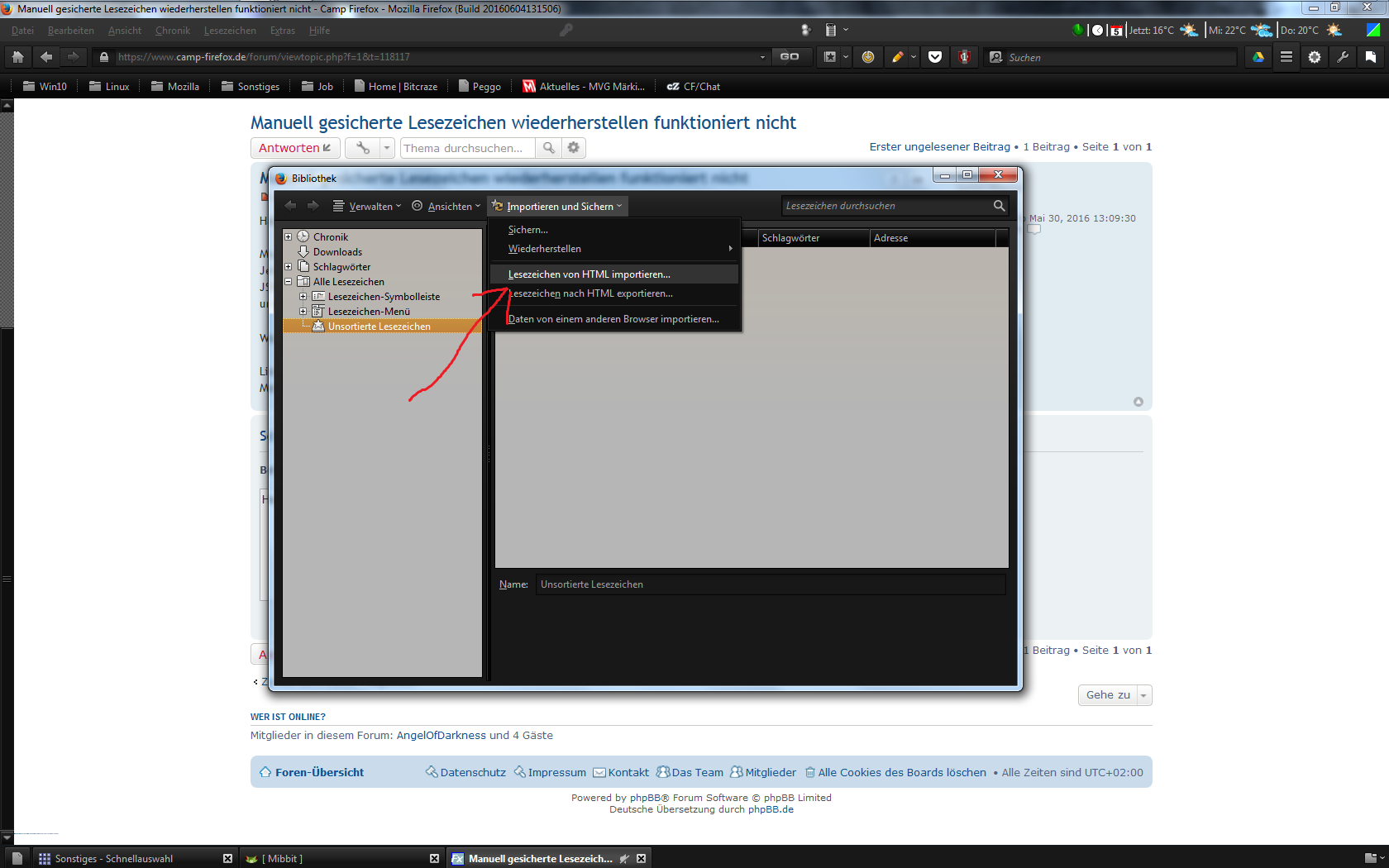Click the Antworten reply button

[x=295, y=148]
